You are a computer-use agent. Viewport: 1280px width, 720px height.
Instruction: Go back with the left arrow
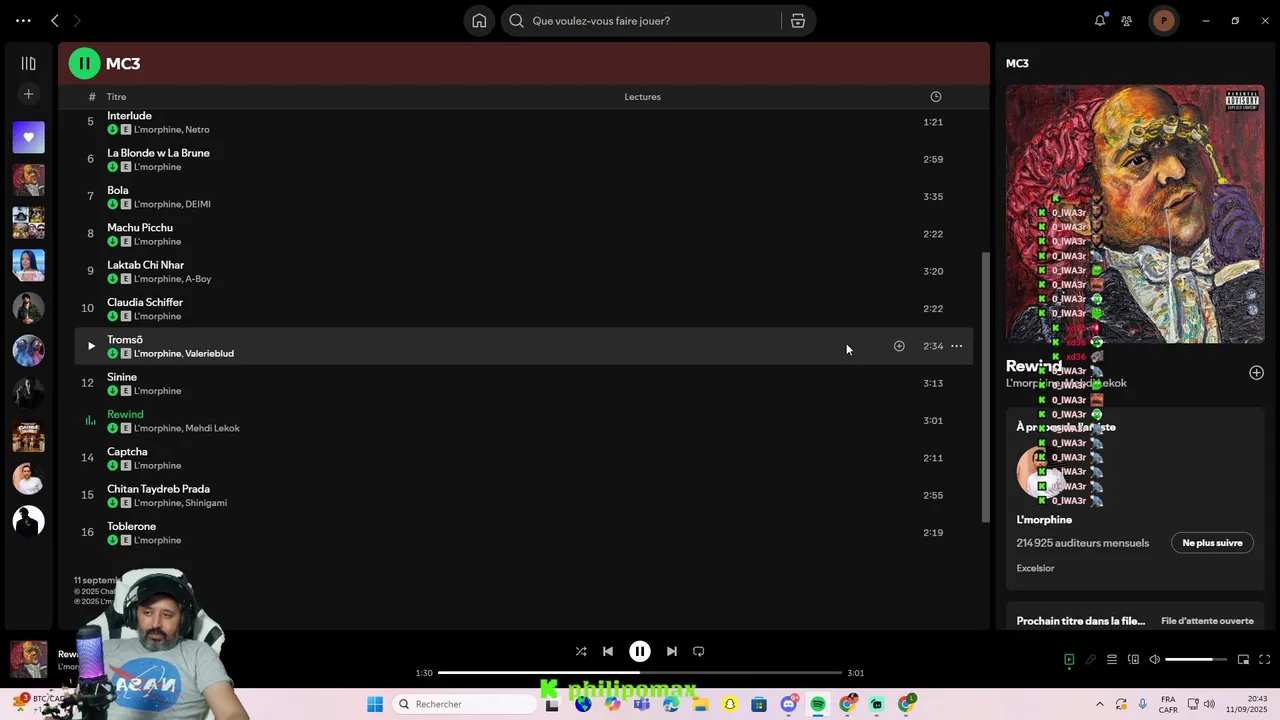tap(55, 20)
